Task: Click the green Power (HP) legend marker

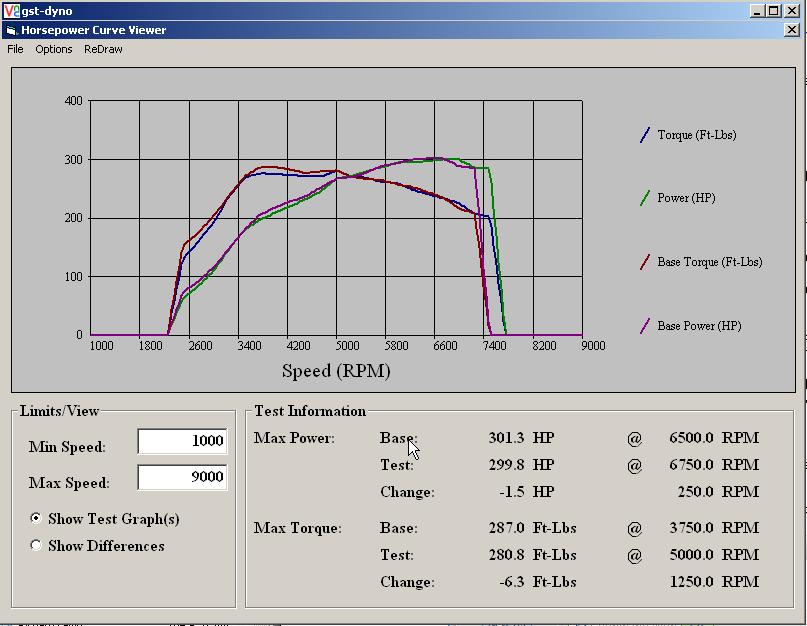Action: click(645, 198)
